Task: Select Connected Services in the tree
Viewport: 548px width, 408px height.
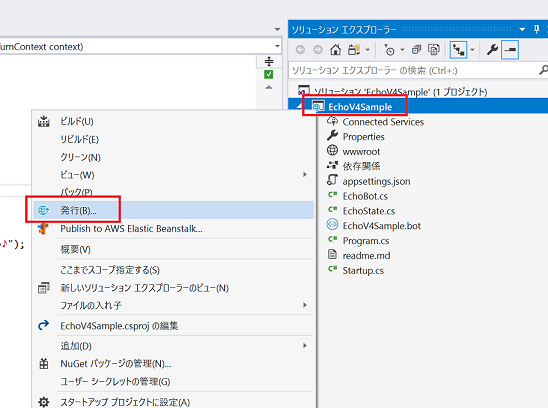Action: click(375, 122)
